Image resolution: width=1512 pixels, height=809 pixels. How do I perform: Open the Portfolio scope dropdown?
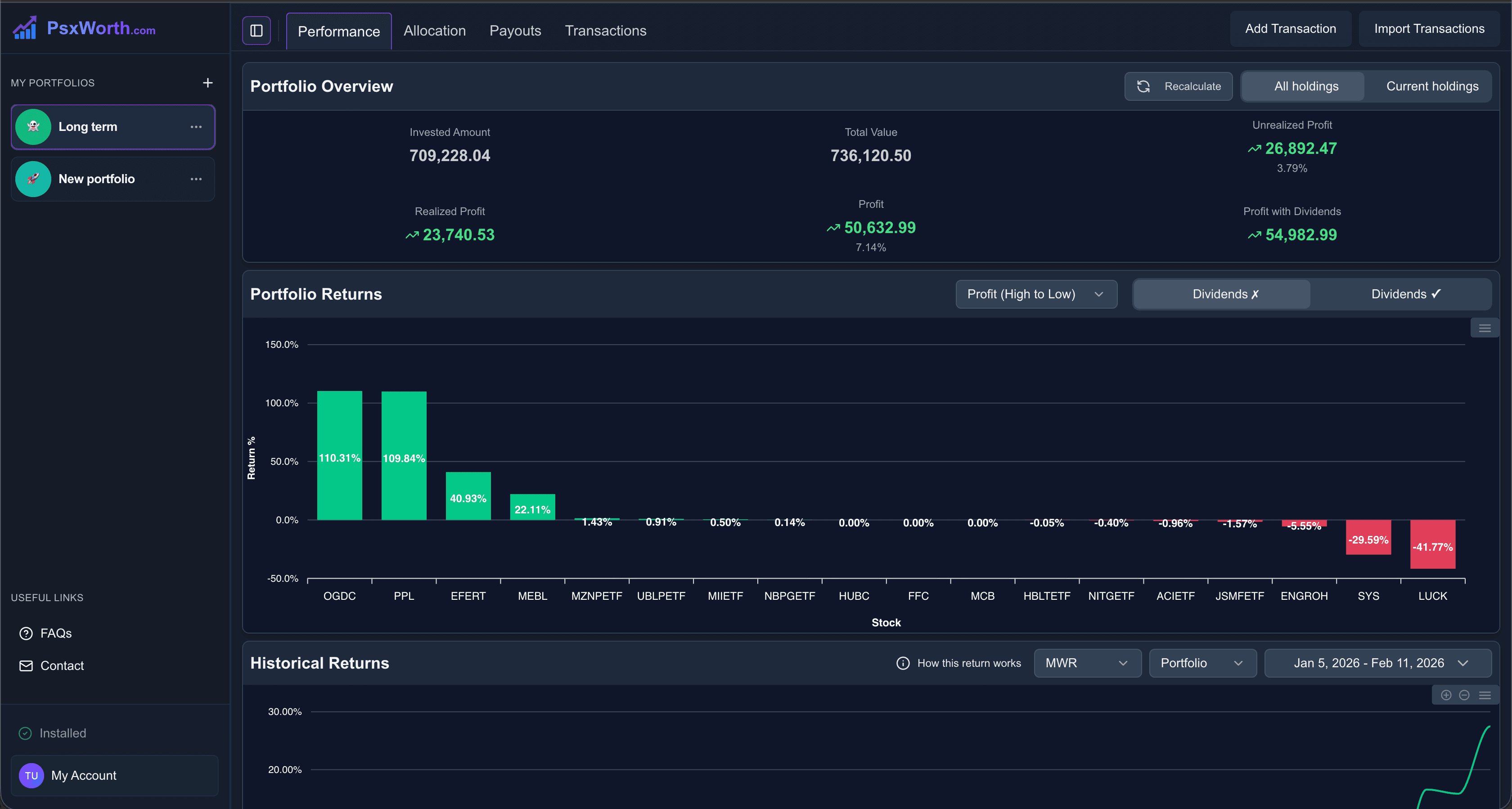(1202, 663)
